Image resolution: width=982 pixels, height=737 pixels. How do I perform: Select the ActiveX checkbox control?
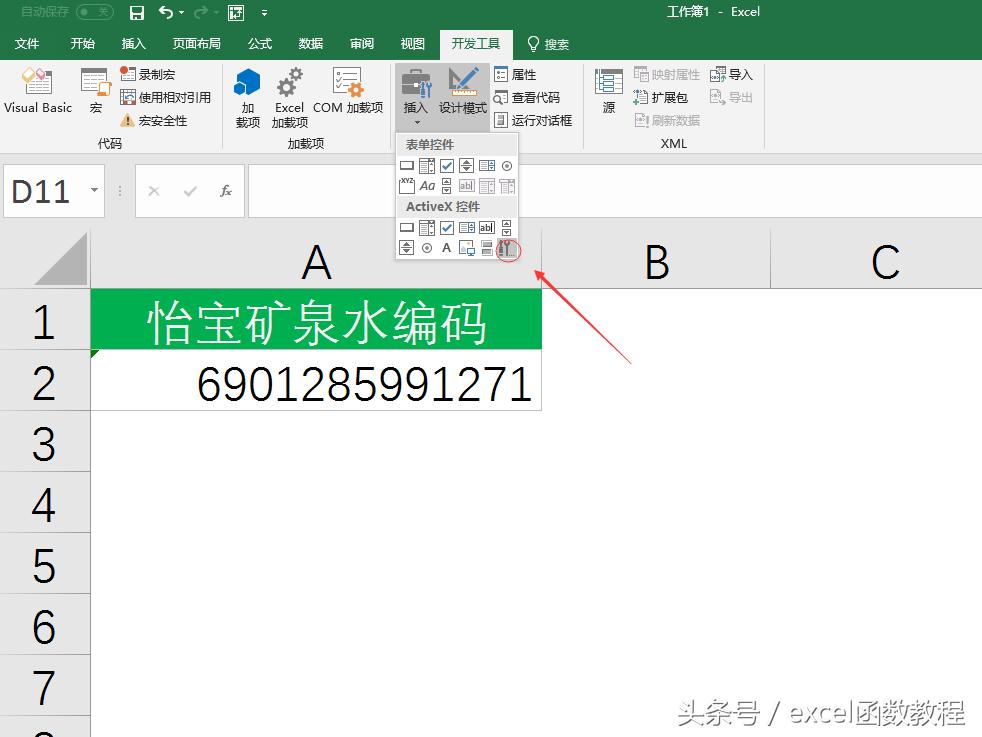(448, 227)
